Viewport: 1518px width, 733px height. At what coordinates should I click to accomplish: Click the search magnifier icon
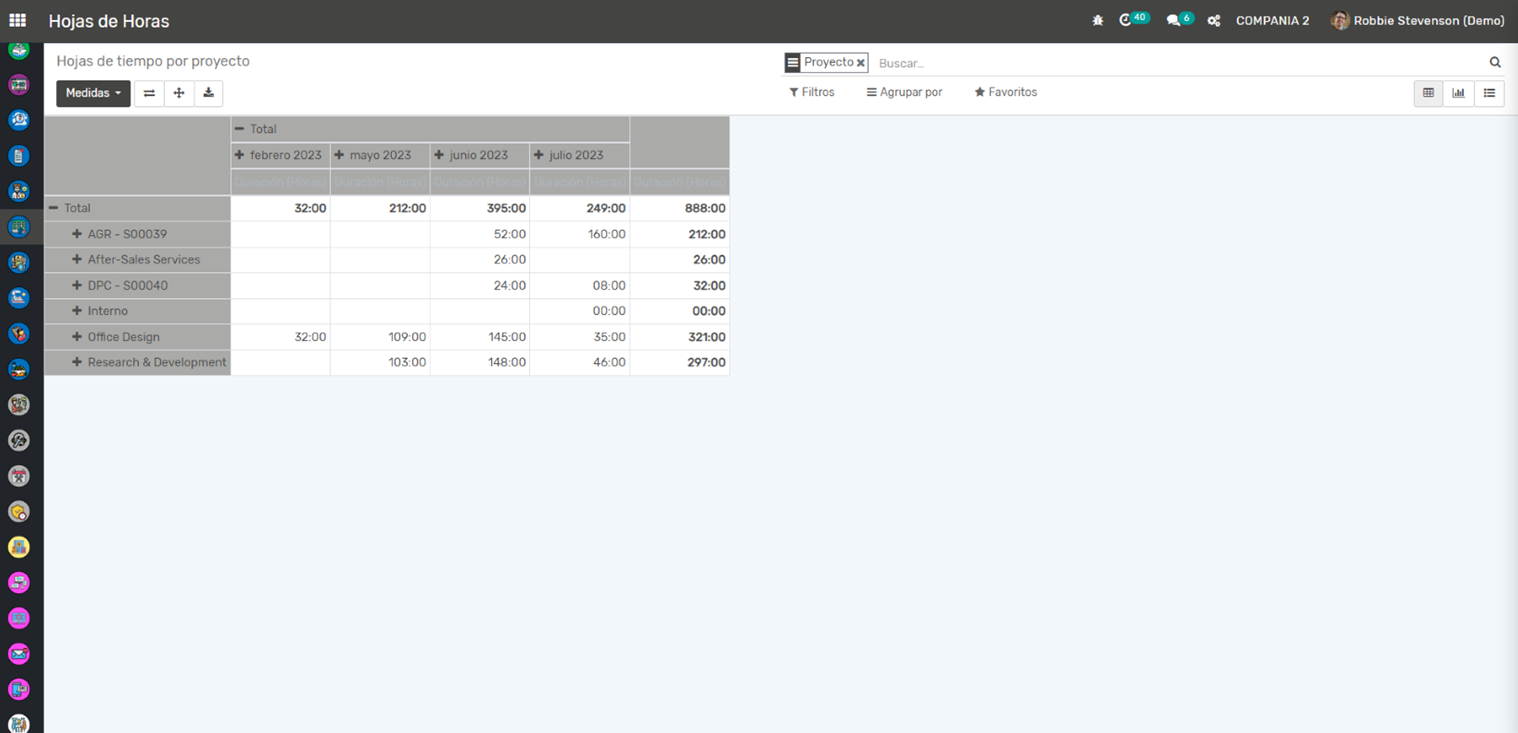click(1495, 62)
